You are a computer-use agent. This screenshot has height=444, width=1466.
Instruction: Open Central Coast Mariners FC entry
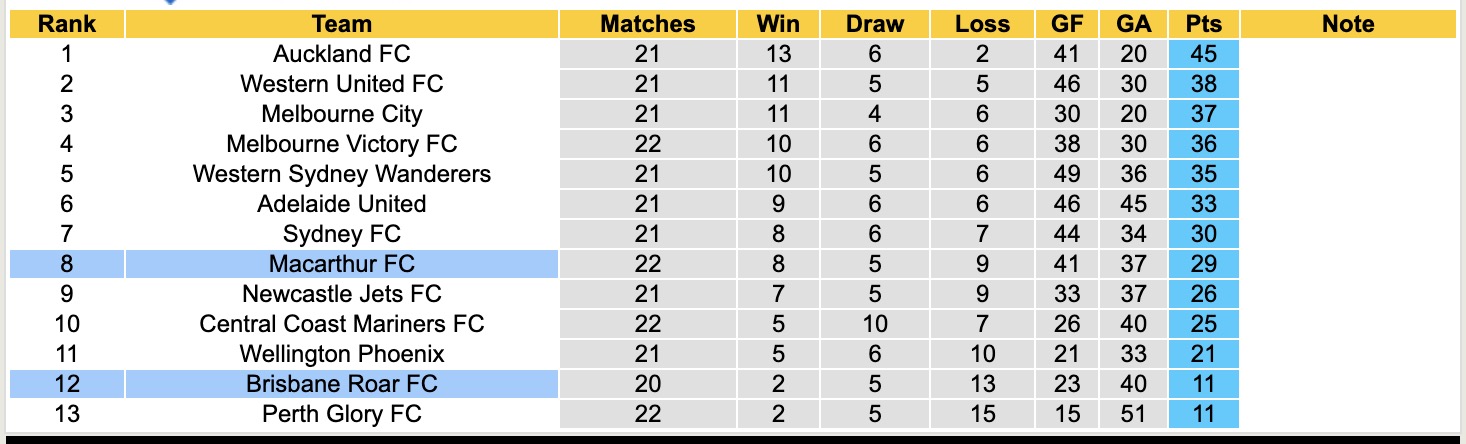pyautogui.click(x=341, y=324)
